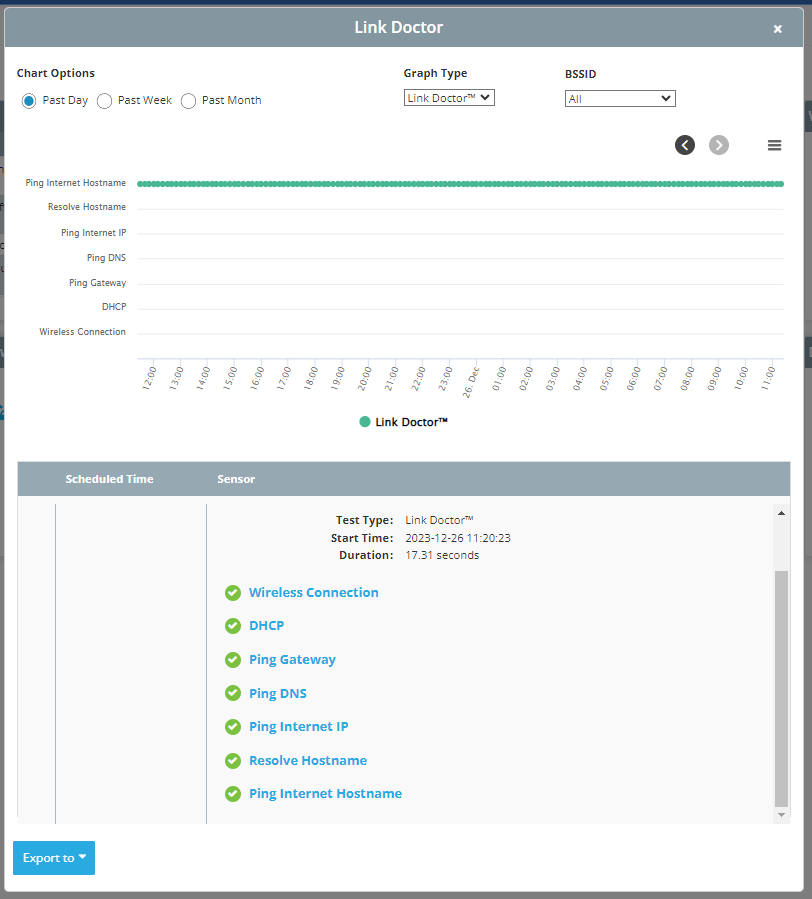The image size is (812, 899).
Task: Open the BSSID dropdown
Action: (620, 99)
